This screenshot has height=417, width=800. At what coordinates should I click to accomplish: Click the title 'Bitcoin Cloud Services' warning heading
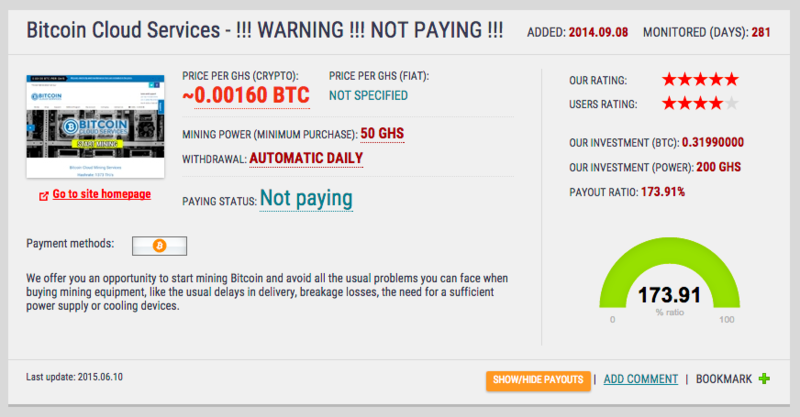(265, 30)
